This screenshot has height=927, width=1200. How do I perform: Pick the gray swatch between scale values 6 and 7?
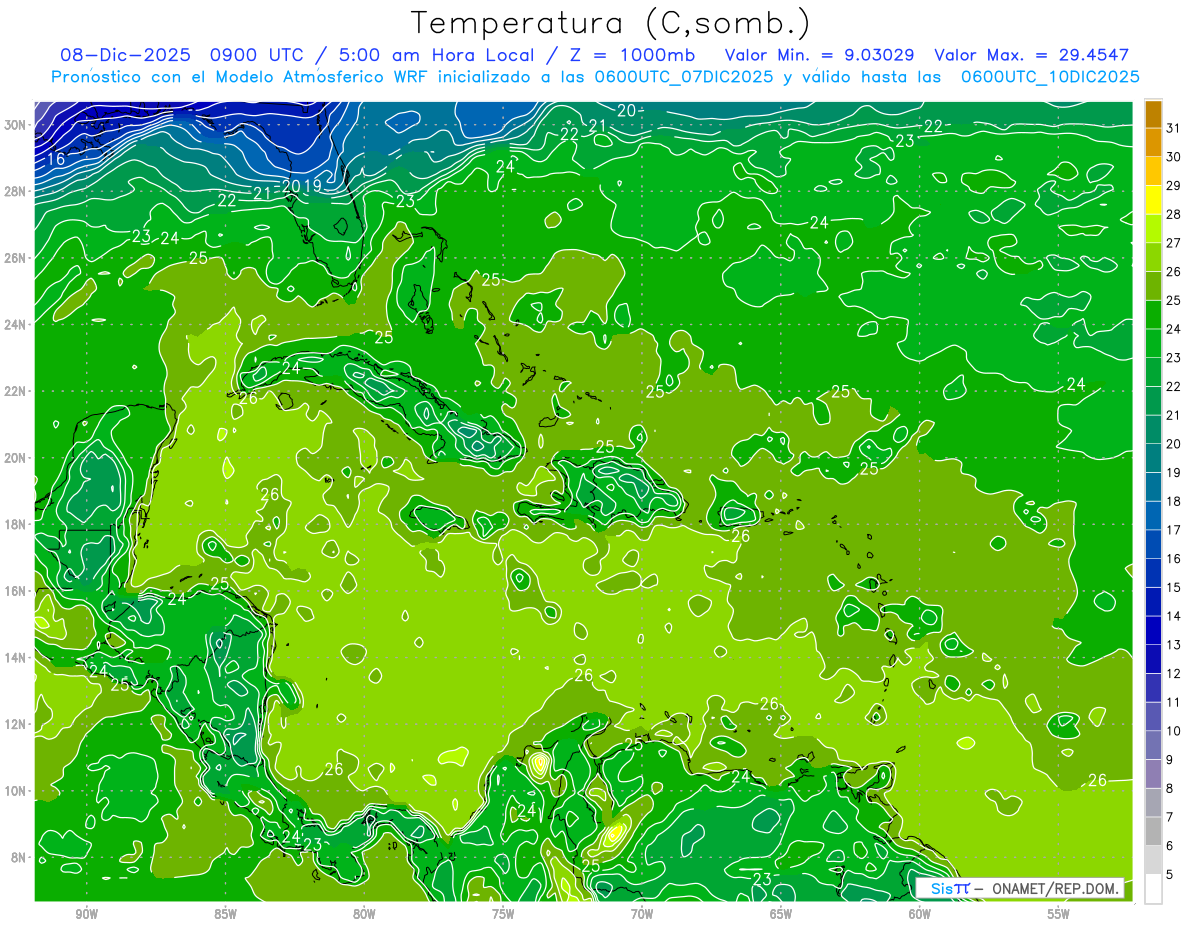point(1154,831)
